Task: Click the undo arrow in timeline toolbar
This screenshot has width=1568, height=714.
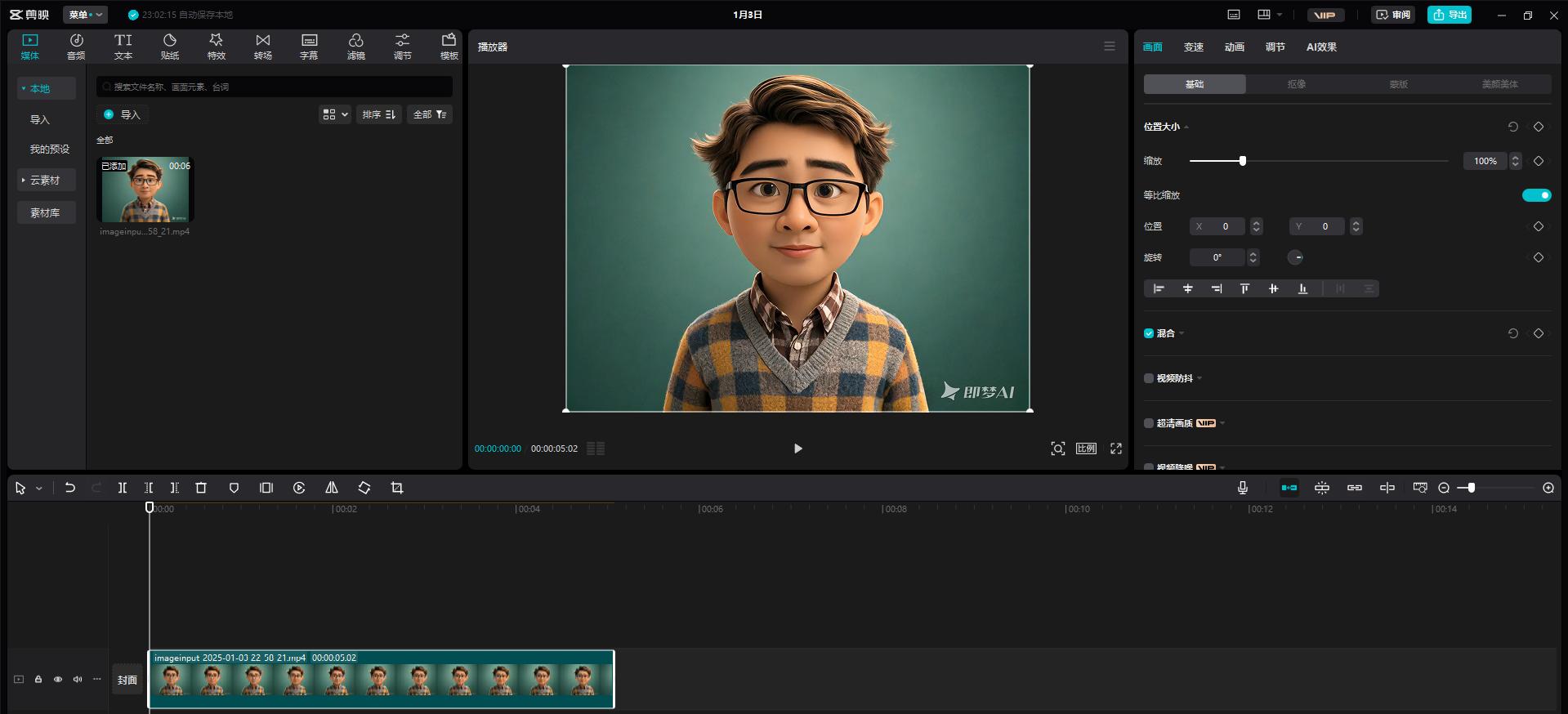Action: [x=70, y=488]
